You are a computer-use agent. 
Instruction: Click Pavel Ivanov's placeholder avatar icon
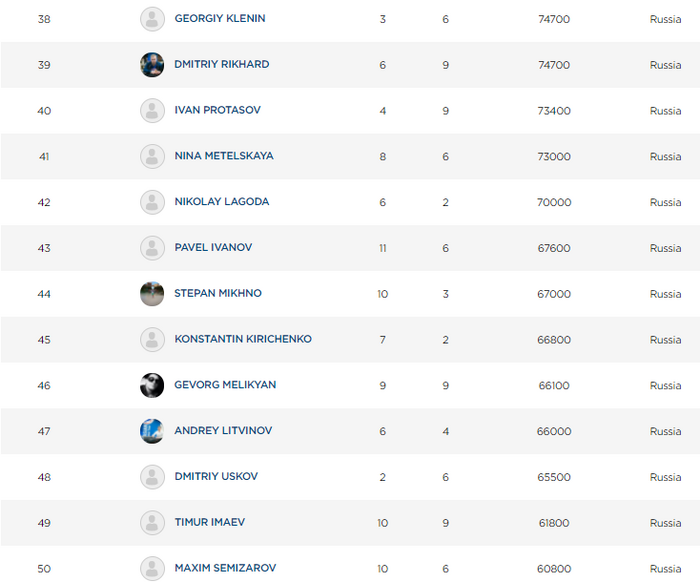152,248
